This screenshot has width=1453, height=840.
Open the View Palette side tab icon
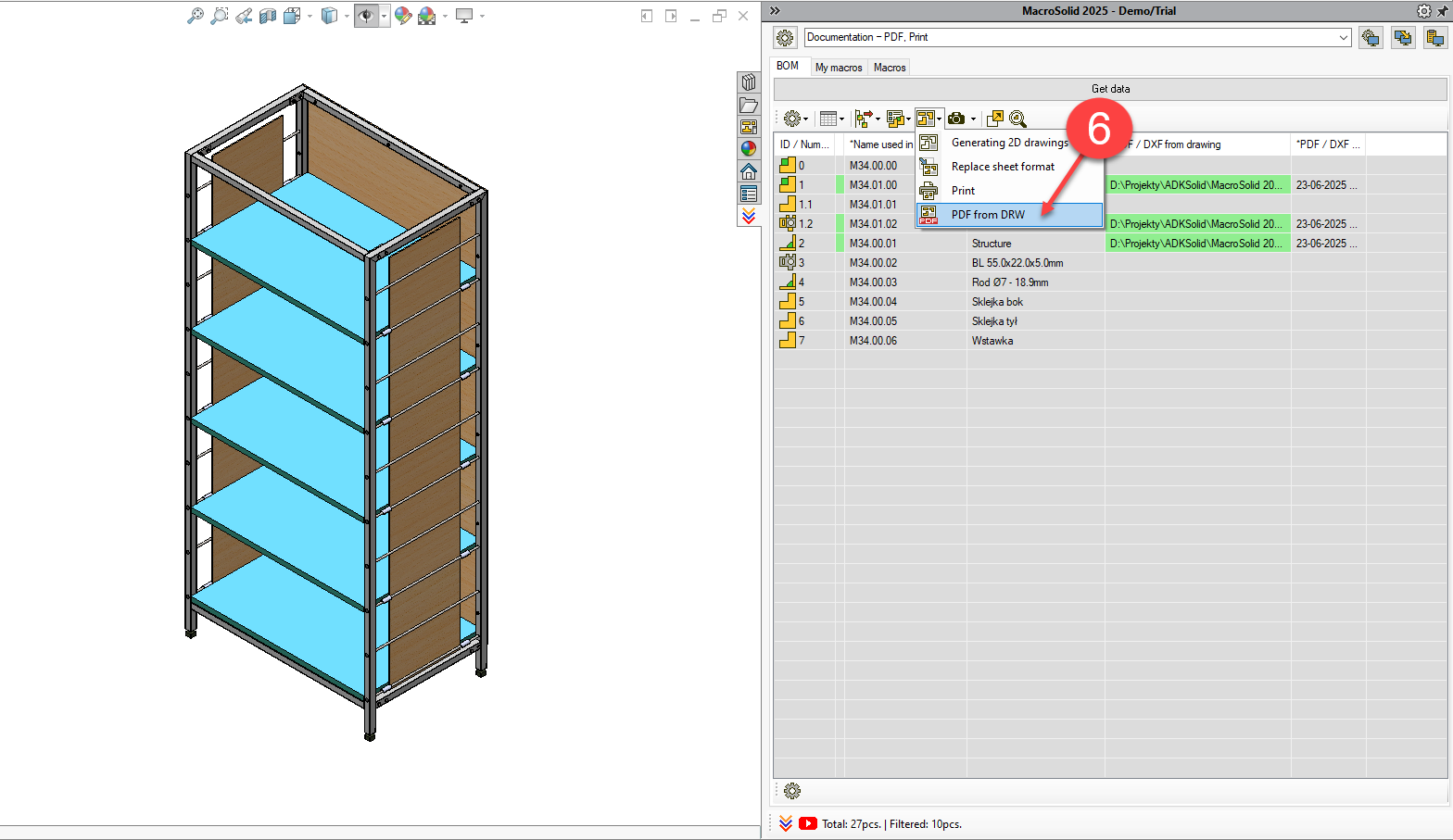point(749,127)
